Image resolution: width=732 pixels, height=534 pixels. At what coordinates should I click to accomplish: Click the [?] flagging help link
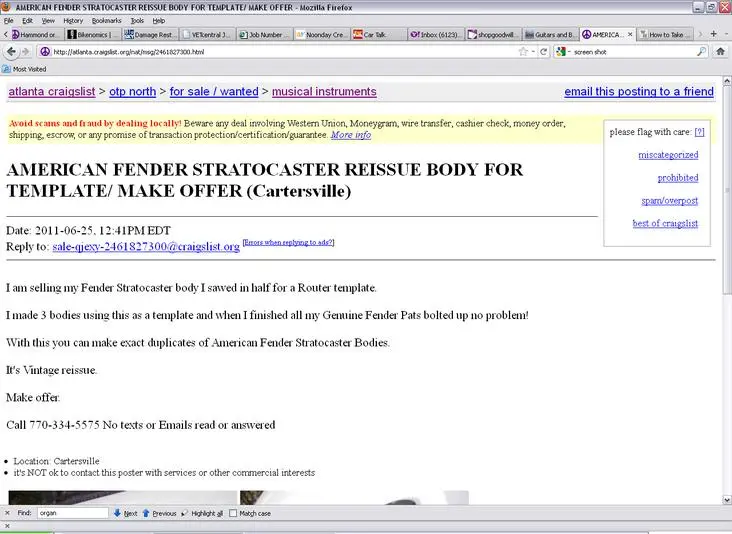point(699,132)
